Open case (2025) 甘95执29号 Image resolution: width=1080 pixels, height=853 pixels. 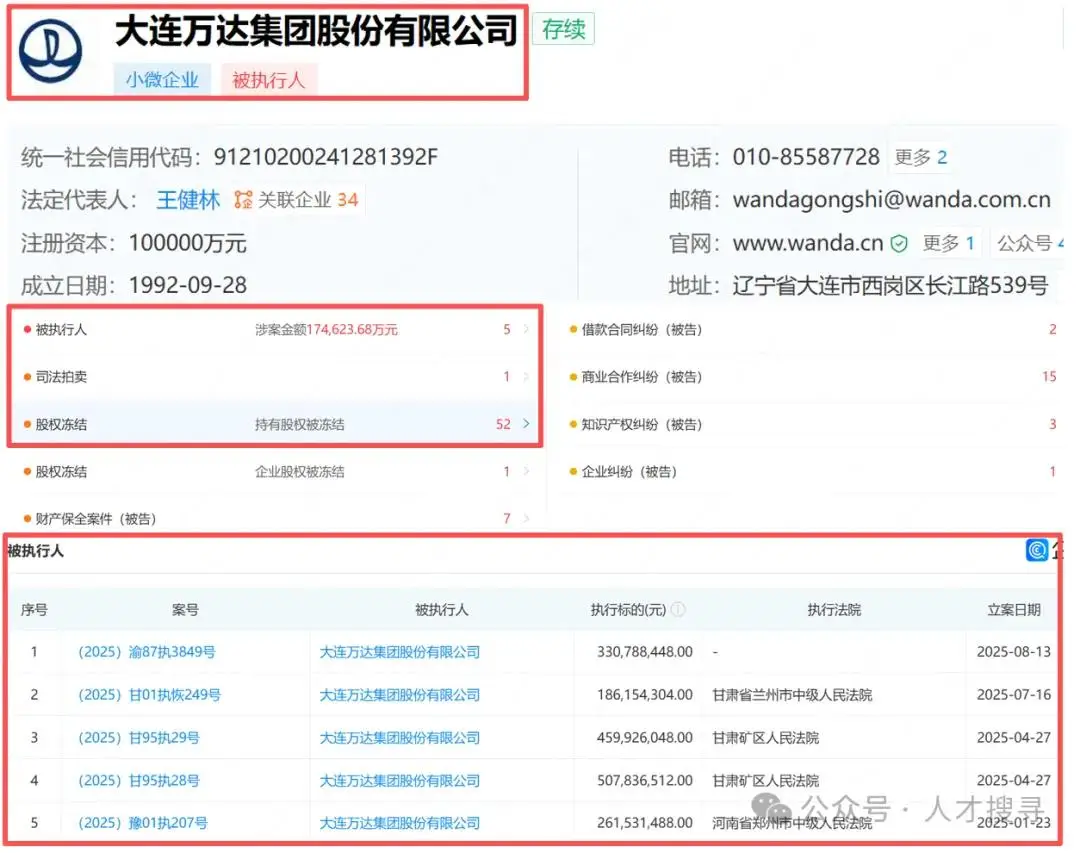pos(138,737)
